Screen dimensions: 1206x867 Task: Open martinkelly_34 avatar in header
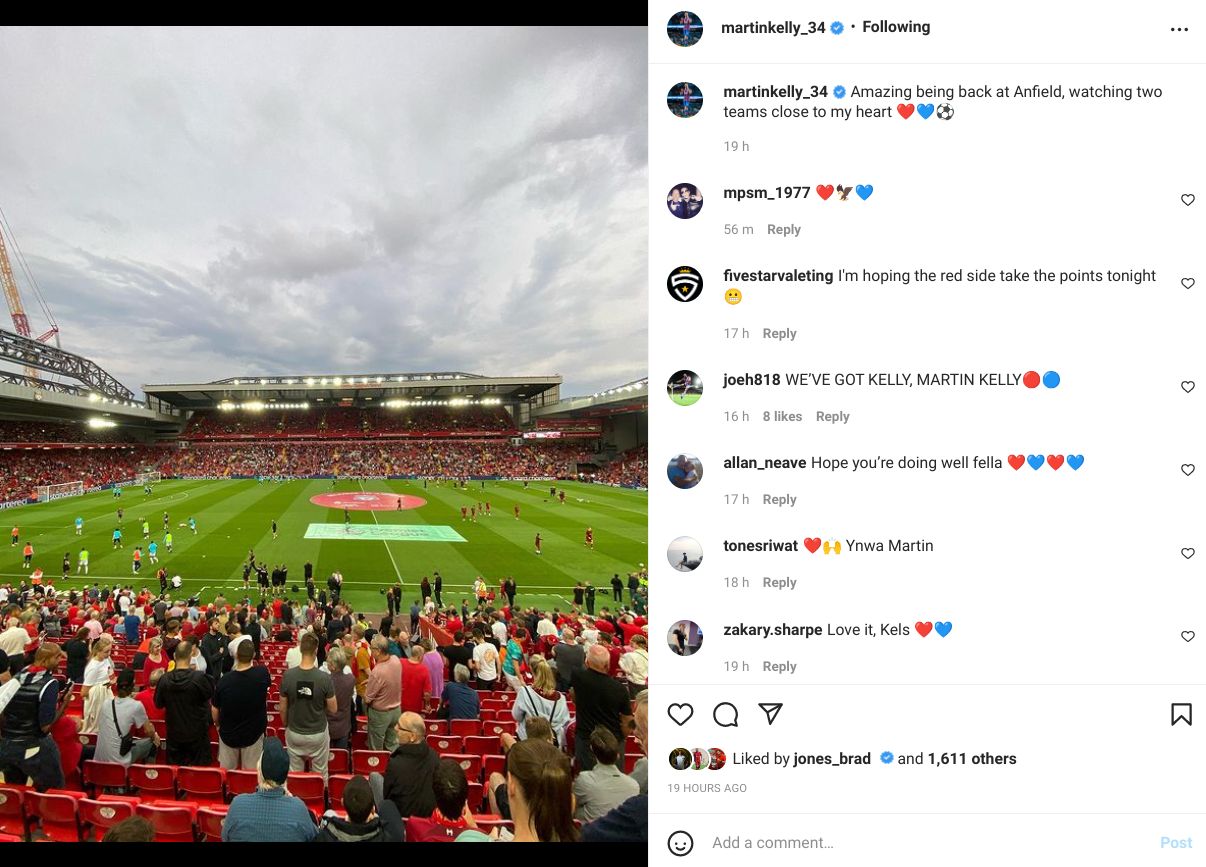tap(685, 29)
